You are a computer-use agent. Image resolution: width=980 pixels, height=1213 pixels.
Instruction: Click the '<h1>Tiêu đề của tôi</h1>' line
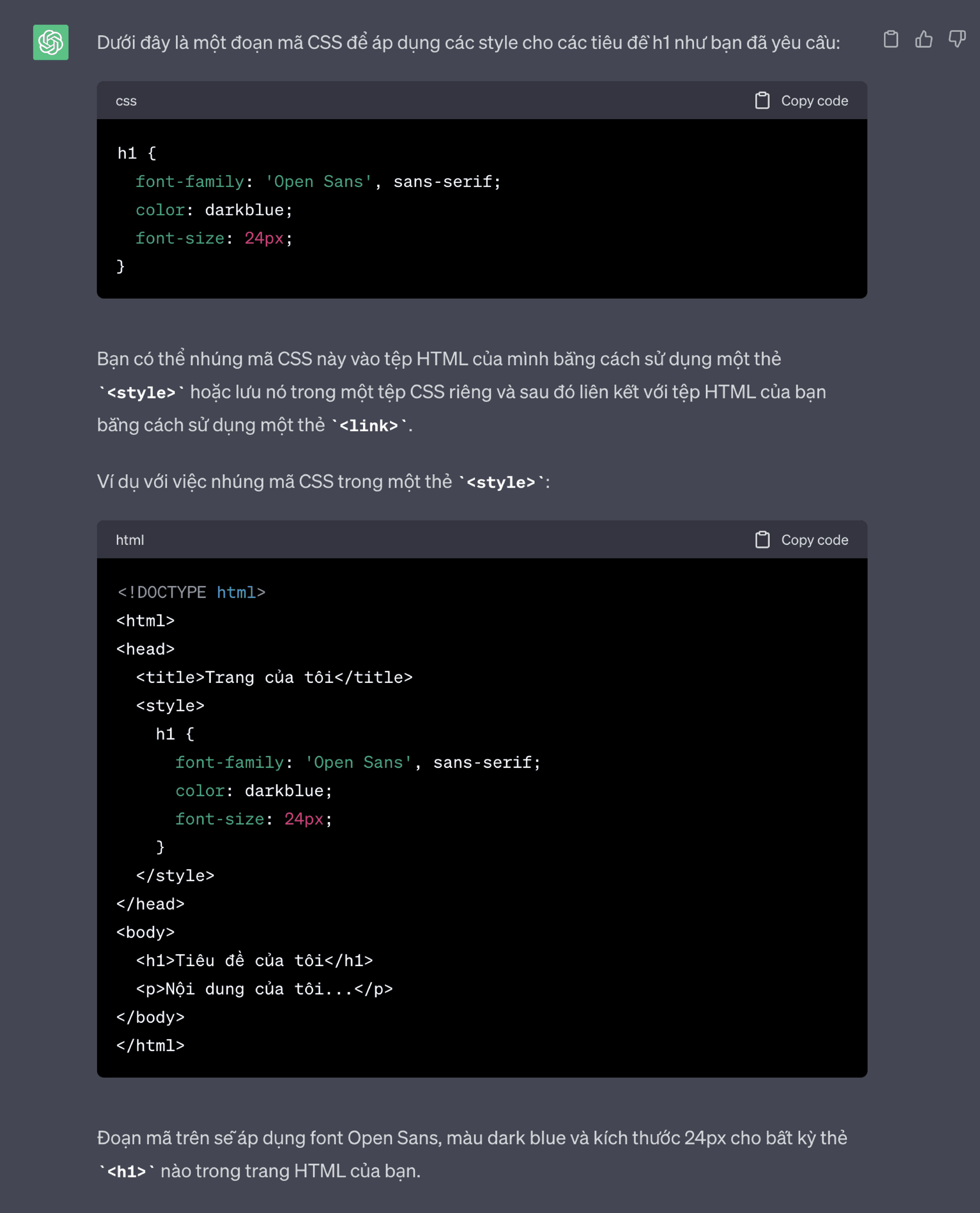point(254,961)
